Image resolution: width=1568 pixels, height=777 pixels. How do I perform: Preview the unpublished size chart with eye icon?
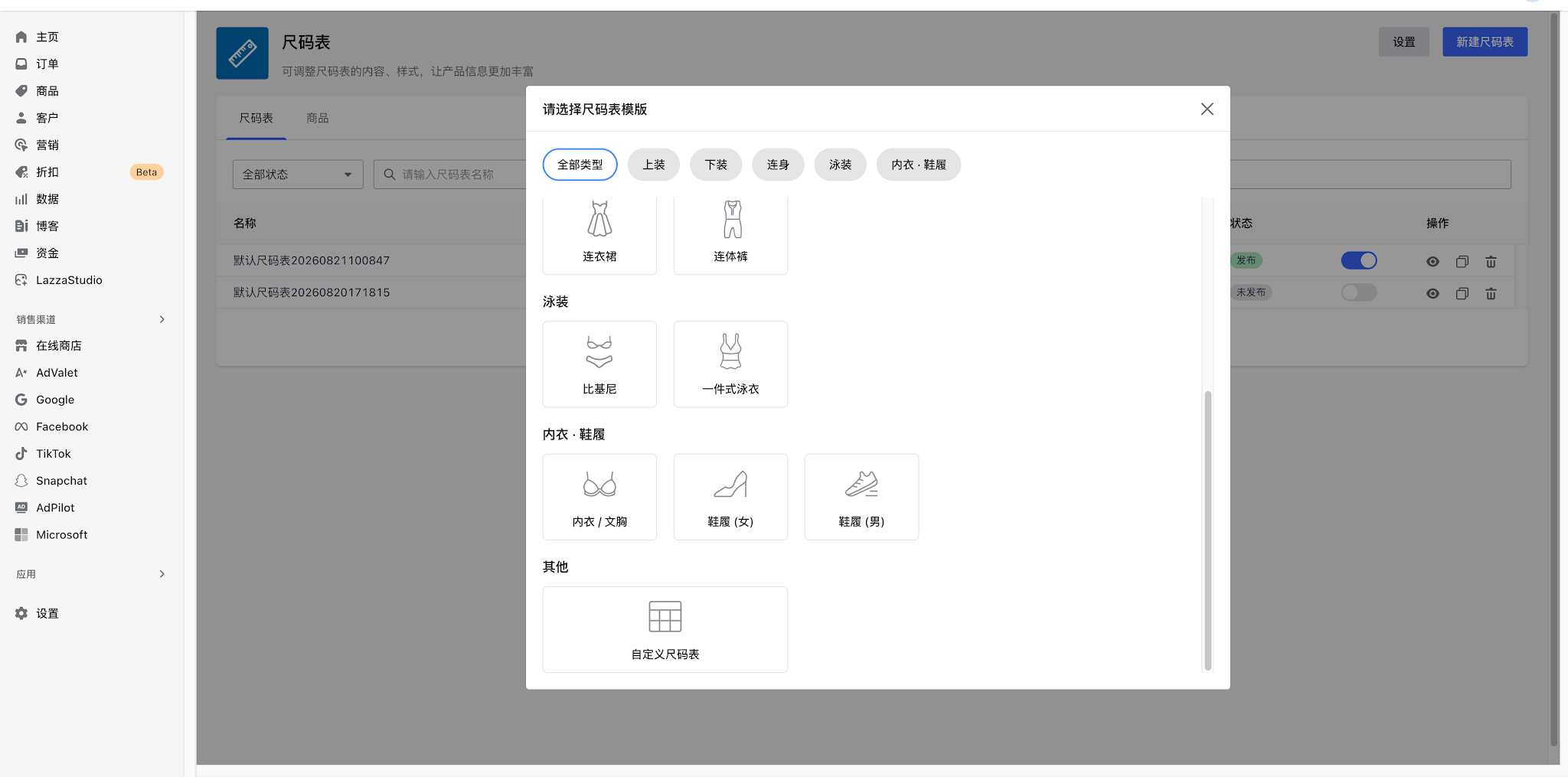(x=1432, y=293)
